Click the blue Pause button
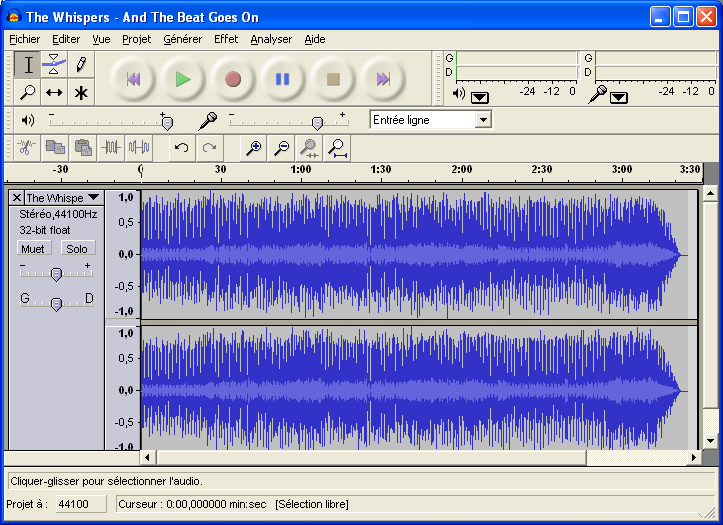Screen dimensions: 723x525 coord(283,79)
